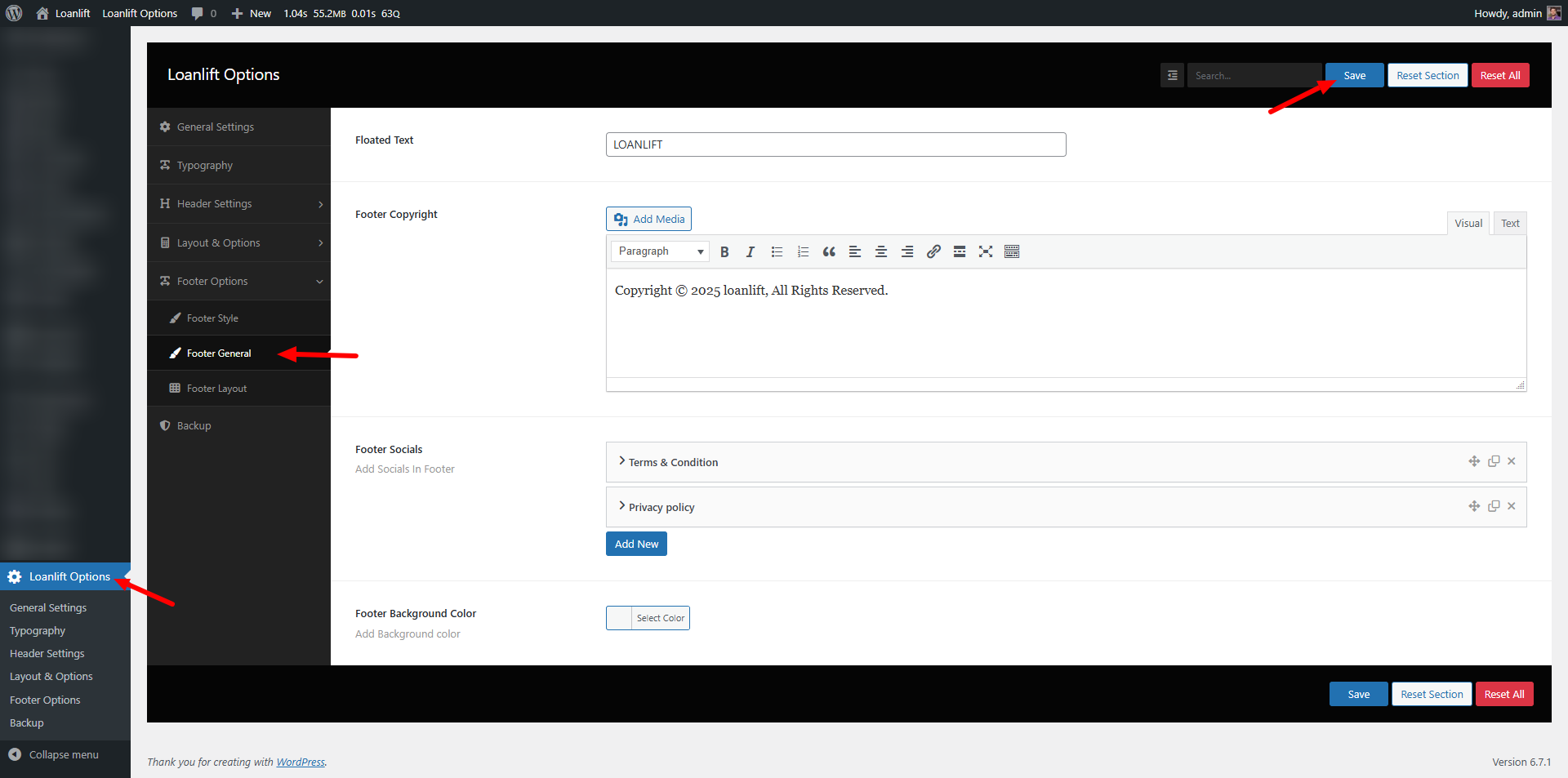Enable fullscreen editor mode
The image size is (1568, 778).
click(x=986, y=251)
